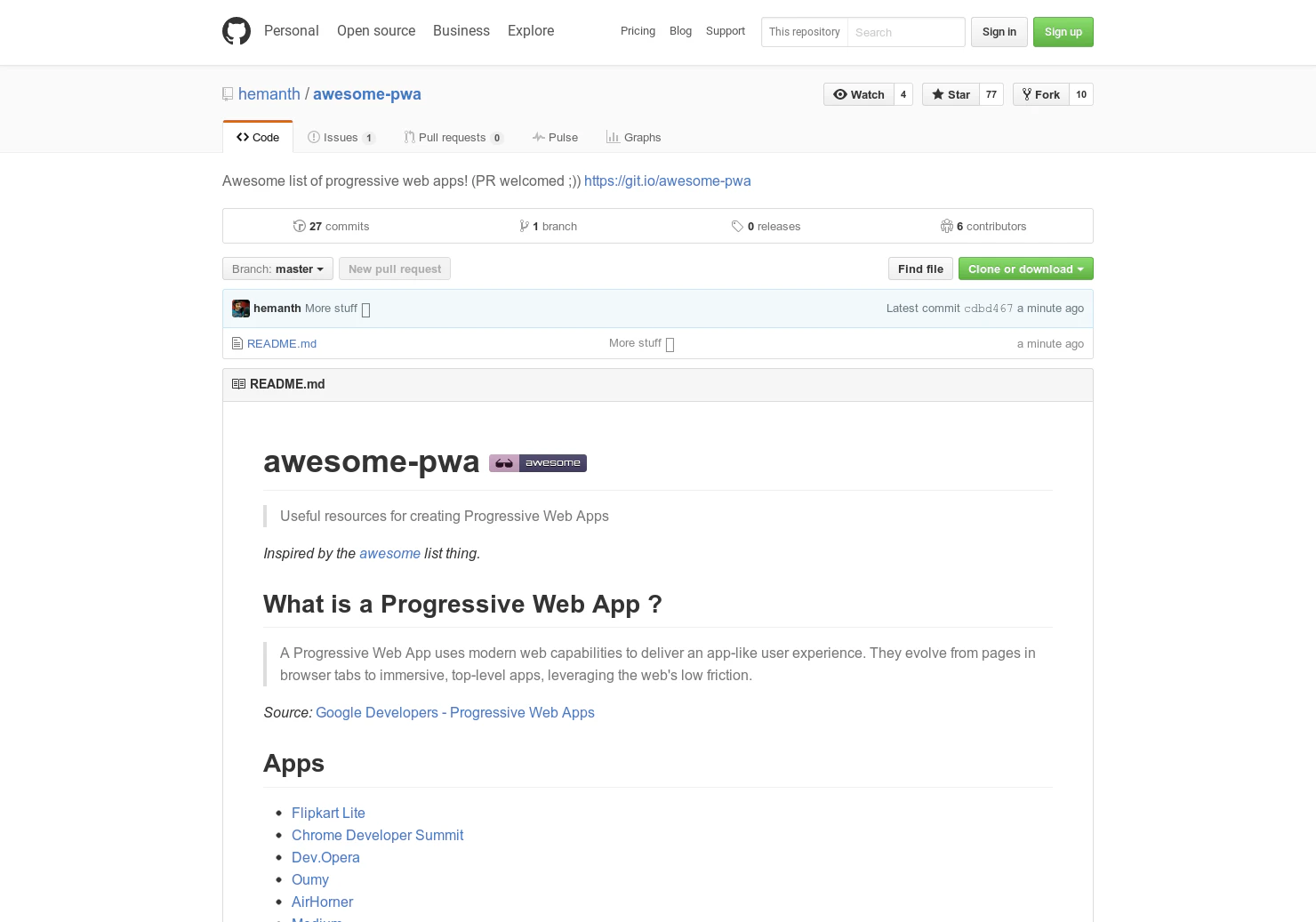Viewport: 1316px width, 922px height.
Task: Click the commits history icon
Action: pos(300,226)
